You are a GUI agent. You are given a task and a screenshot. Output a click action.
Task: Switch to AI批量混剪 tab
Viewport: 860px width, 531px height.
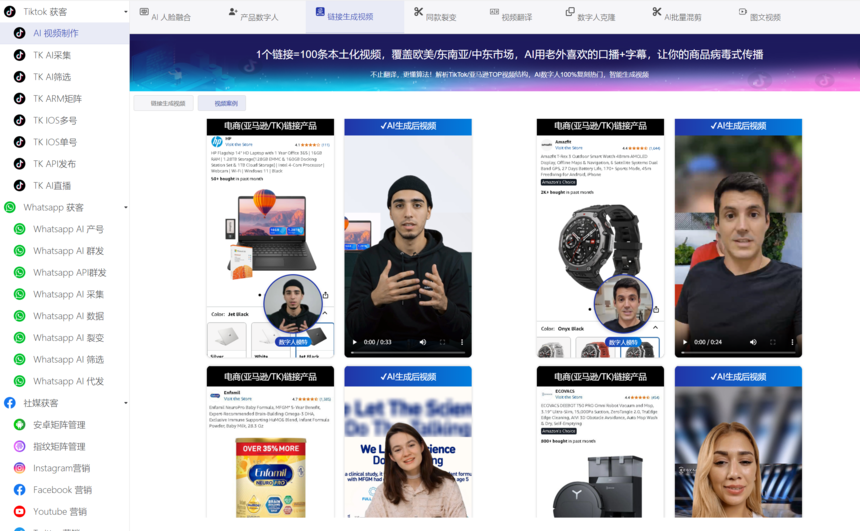pos(676,16)
